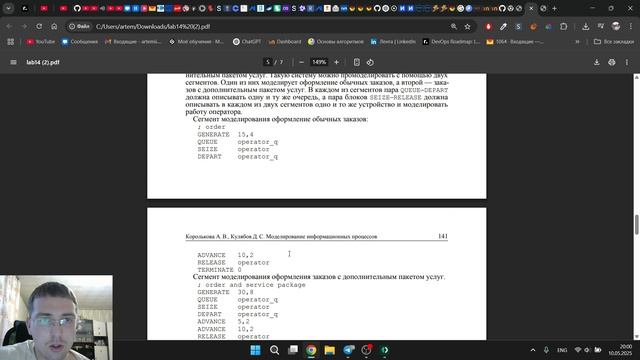Image resolution: width=640 pixels, height=360 pixels.
Task: Switch to Chrome in taskbar
Action: [x=311, y=350]
